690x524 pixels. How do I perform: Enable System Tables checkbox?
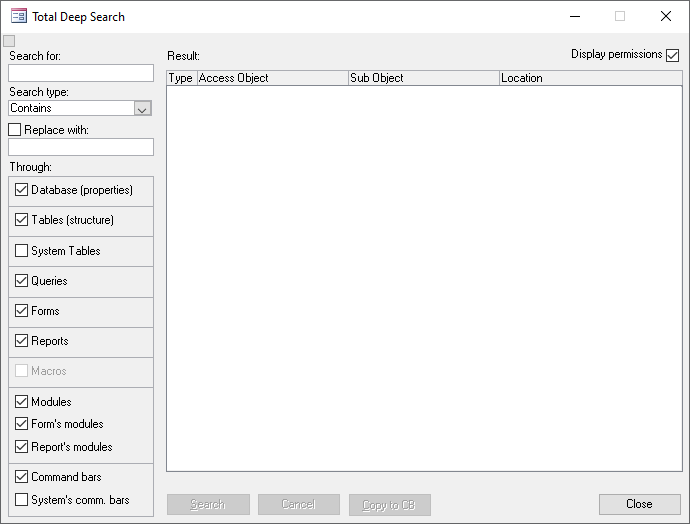22,251
